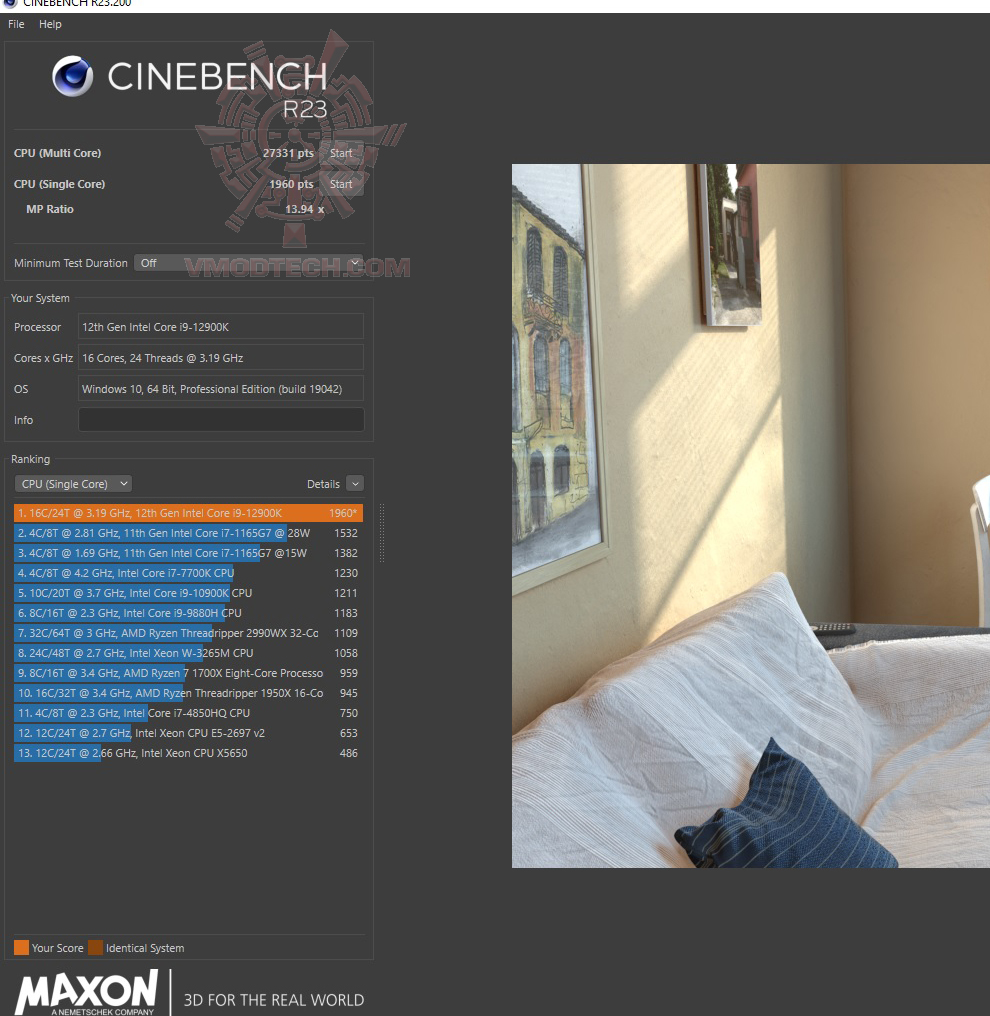Open the Help menu
This screenshot has height=1016, width=990.
click(x=50, y=24)
